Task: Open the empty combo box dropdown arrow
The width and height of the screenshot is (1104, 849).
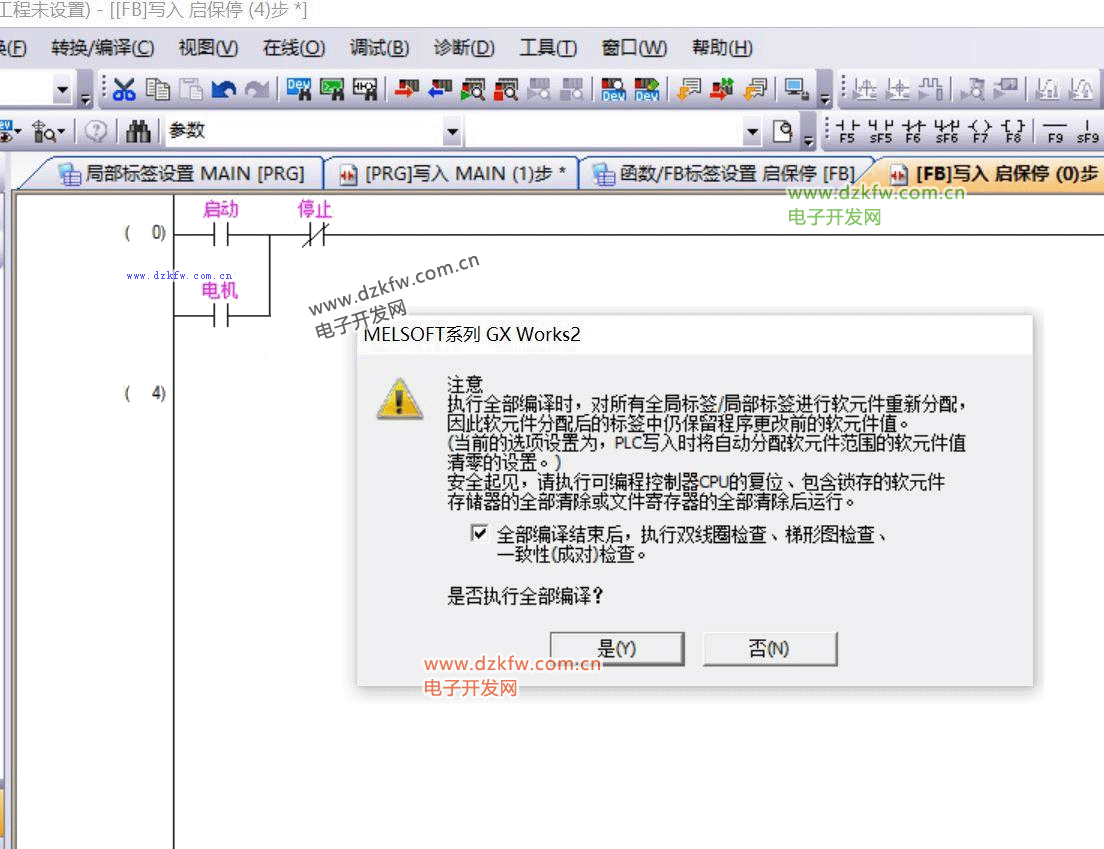Action: coord(752,131)
